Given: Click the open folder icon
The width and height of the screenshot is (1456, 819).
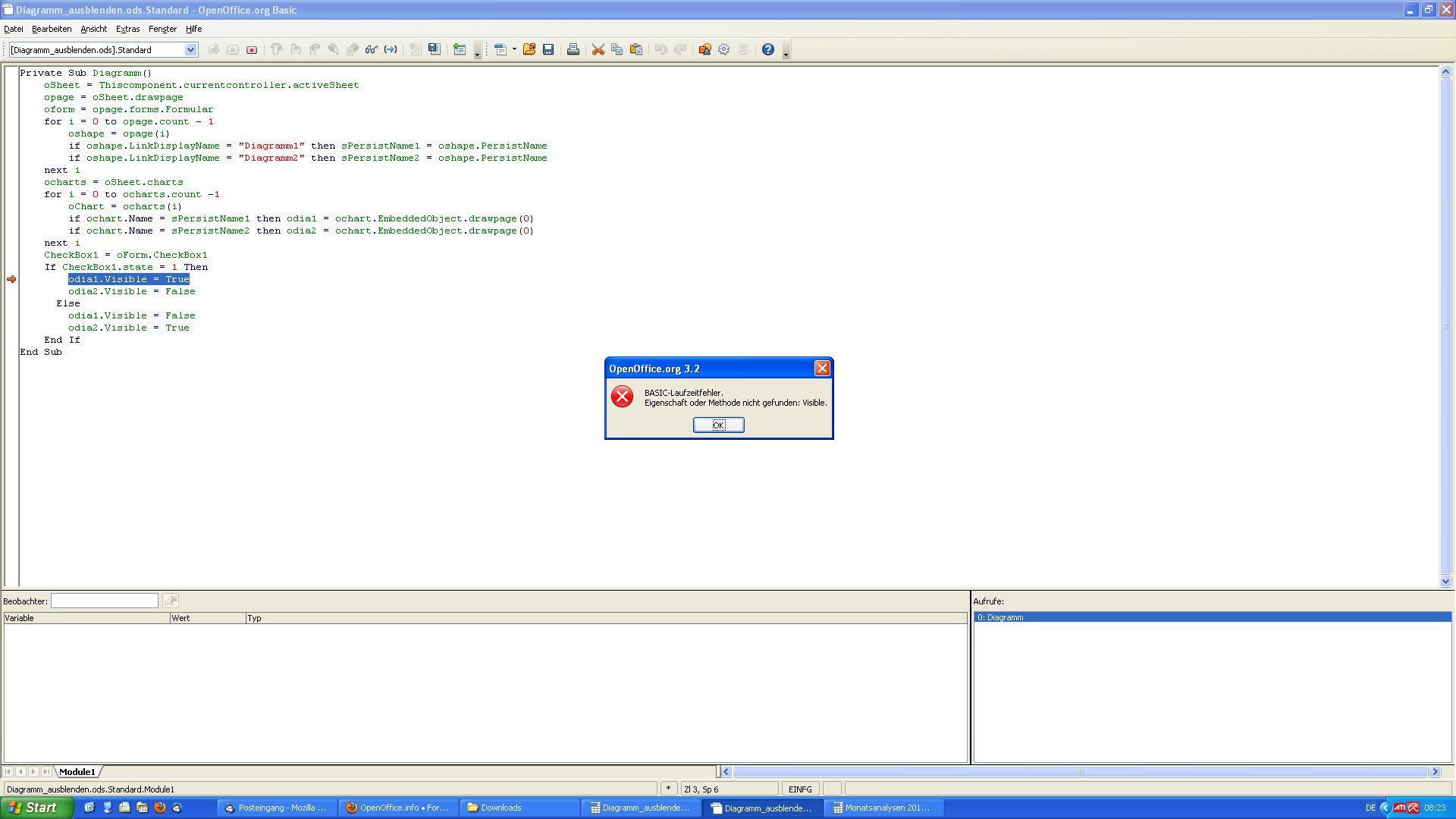Looking at the screenshot, I should [x=529, y=50].
